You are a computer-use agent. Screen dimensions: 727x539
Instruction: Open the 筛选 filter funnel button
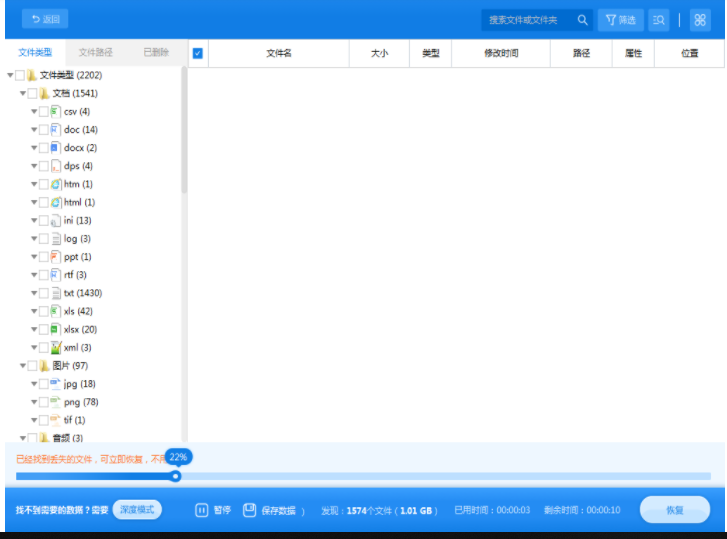620,20
